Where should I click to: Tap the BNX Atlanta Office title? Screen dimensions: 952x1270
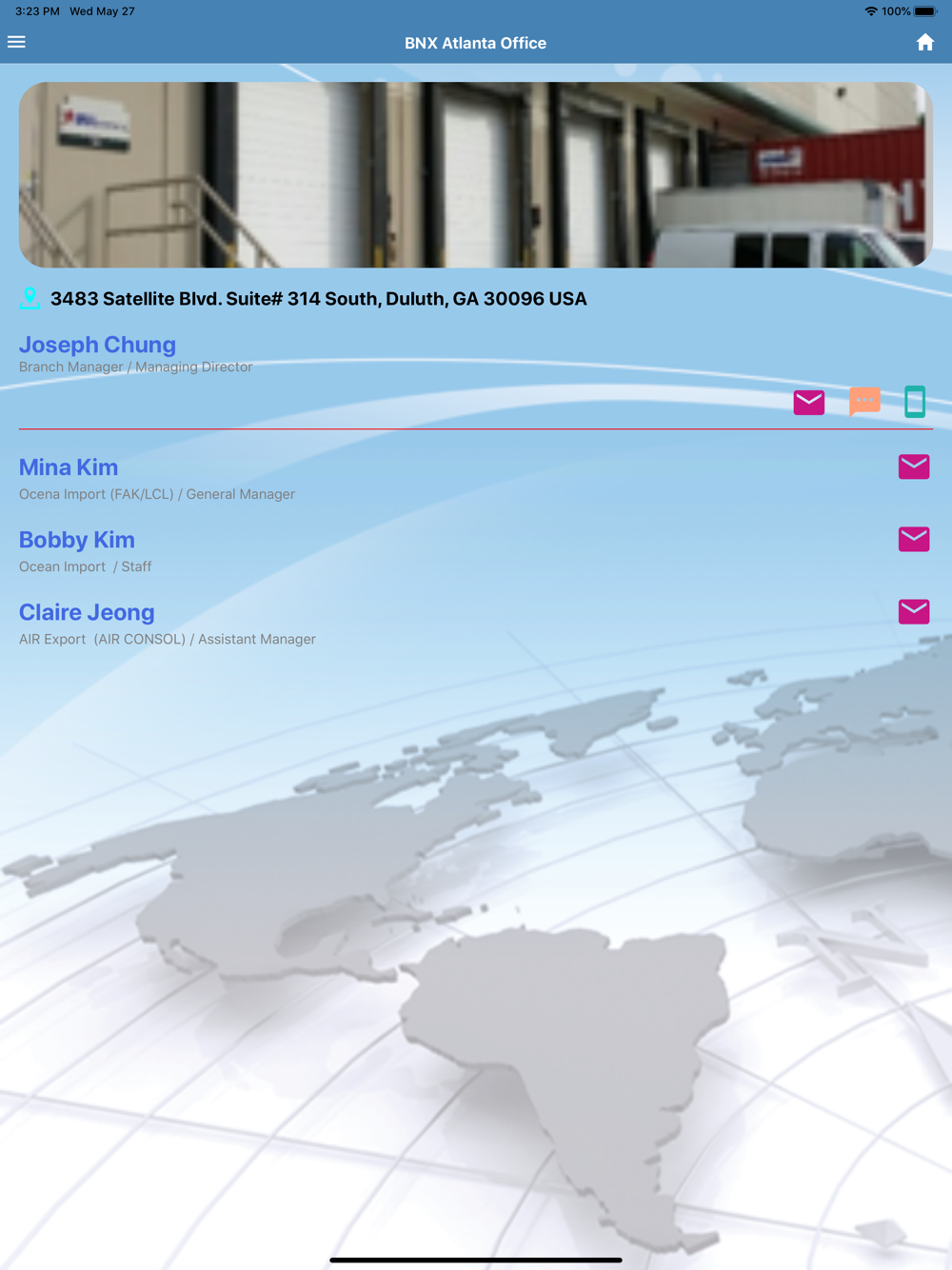(x=475, y=43)
